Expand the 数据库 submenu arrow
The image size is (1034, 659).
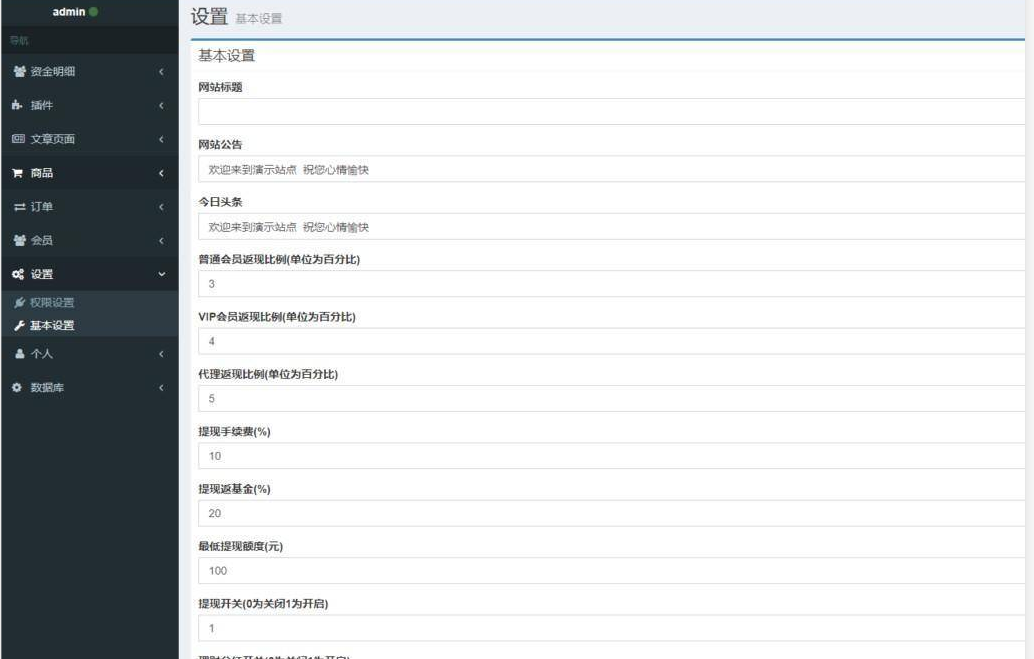(161, 387)
